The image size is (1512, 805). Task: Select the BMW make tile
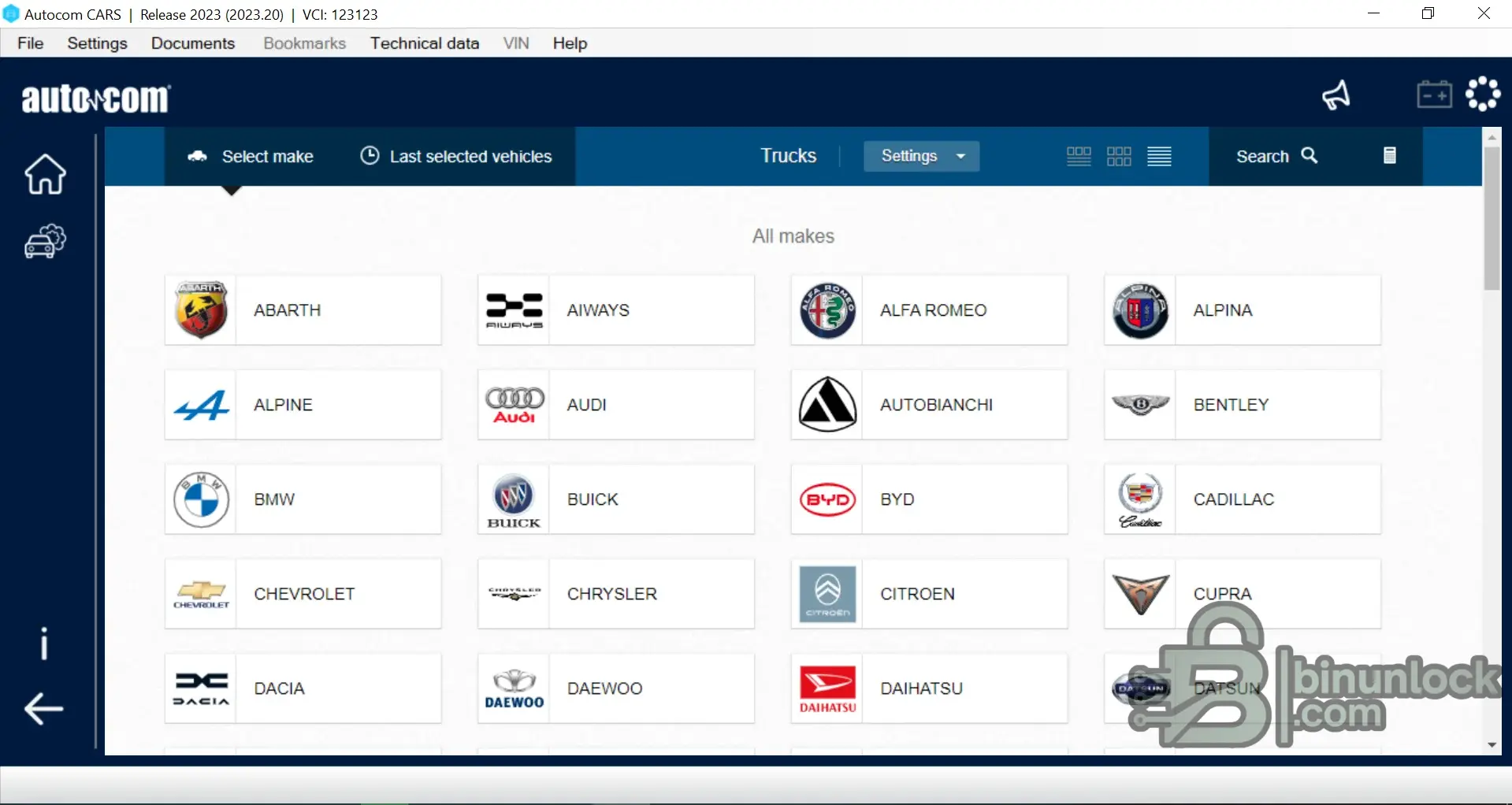[x=303, y=499]
